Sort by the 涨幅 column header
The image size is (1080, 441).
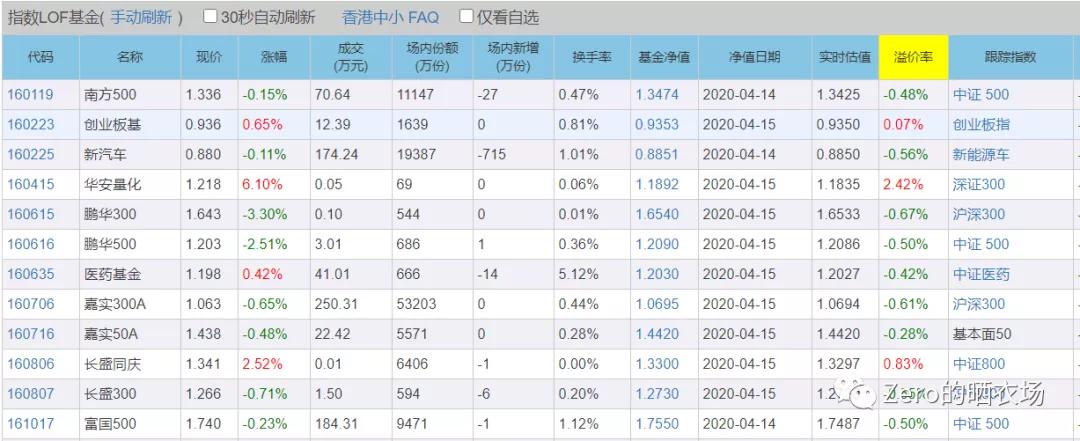pos(274,57)
